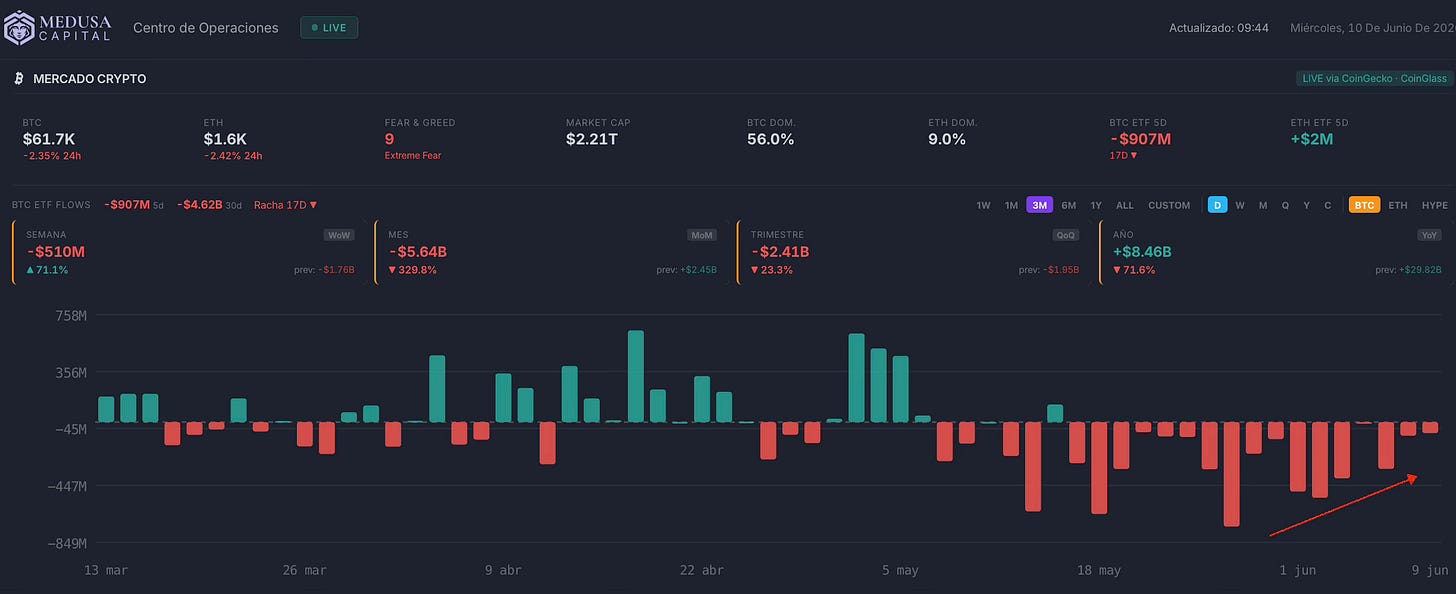This screenshot has height=594, width=1456.
Task: Click the 9 abr x-axis date label
Action: point(503,570)
